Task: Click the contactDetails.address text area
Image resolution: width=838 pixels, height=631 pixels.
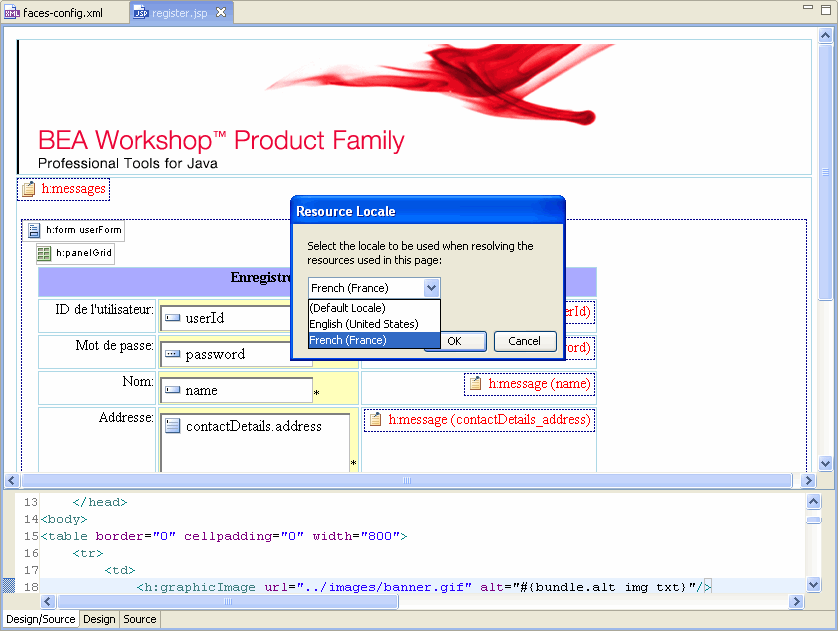Action: 254,442
